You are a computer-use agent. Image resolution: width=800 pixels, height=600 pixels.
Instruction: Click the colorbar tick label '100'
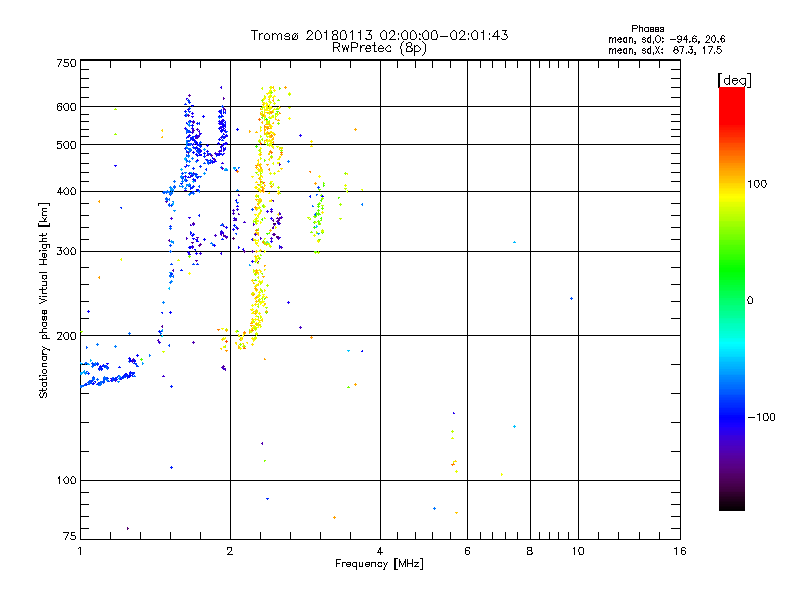coord(757,184)
